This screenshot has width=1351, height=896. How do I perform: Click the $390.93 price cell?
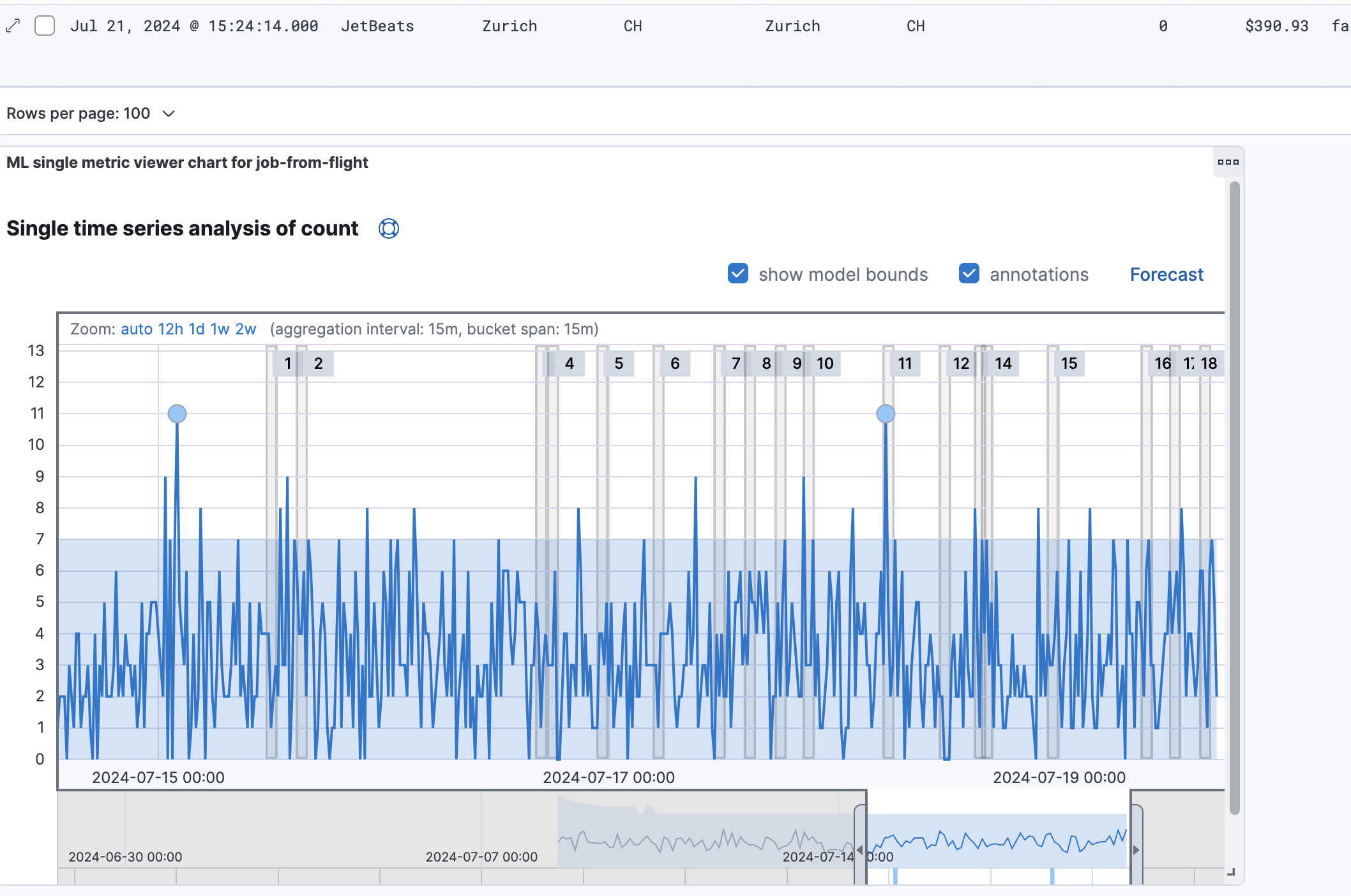[1276, 26]
